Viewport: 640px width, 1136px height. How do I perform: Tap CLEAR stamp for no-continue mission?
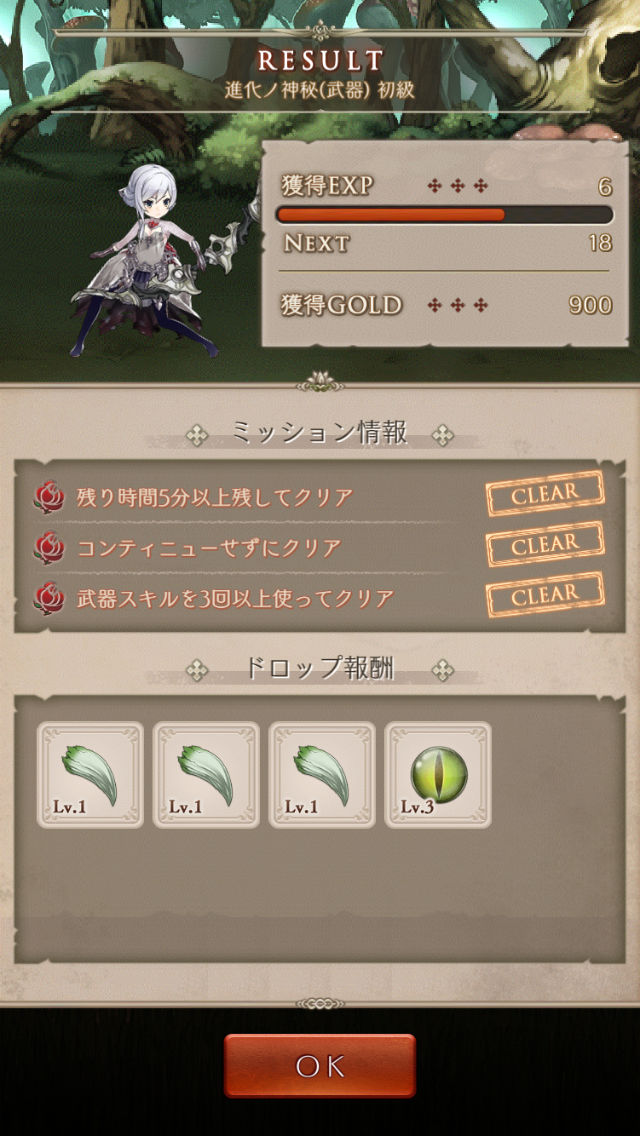pos(545,544)
